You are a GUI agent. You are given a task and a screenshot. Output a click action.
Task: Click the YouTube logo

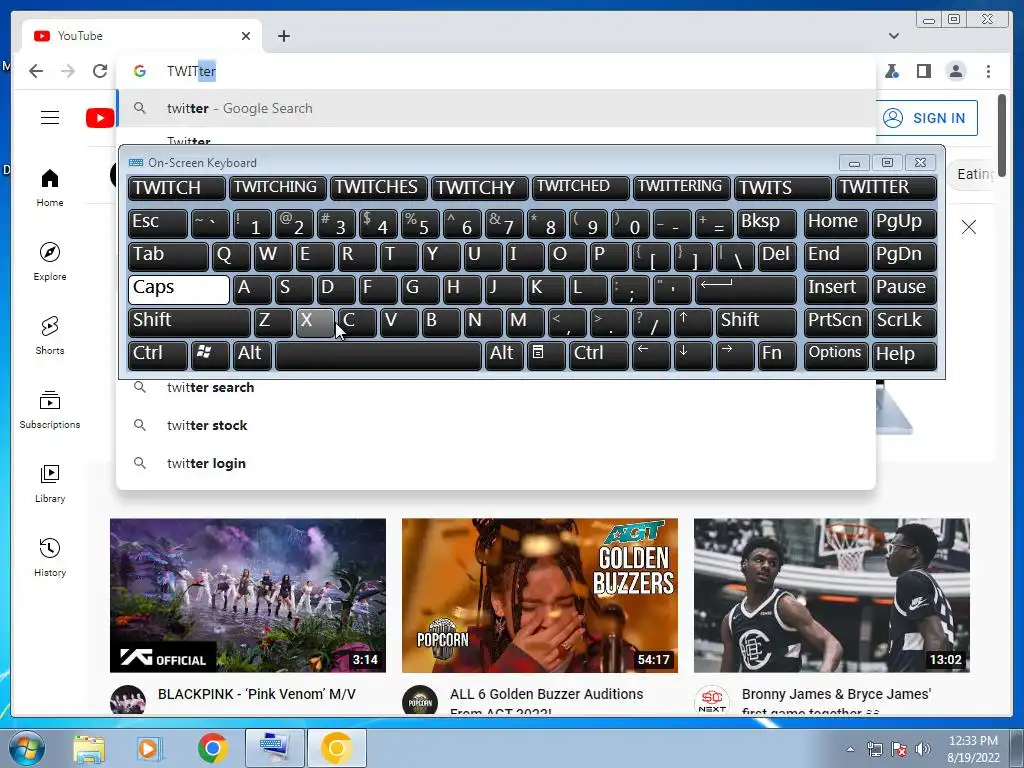tap(100, 118)
